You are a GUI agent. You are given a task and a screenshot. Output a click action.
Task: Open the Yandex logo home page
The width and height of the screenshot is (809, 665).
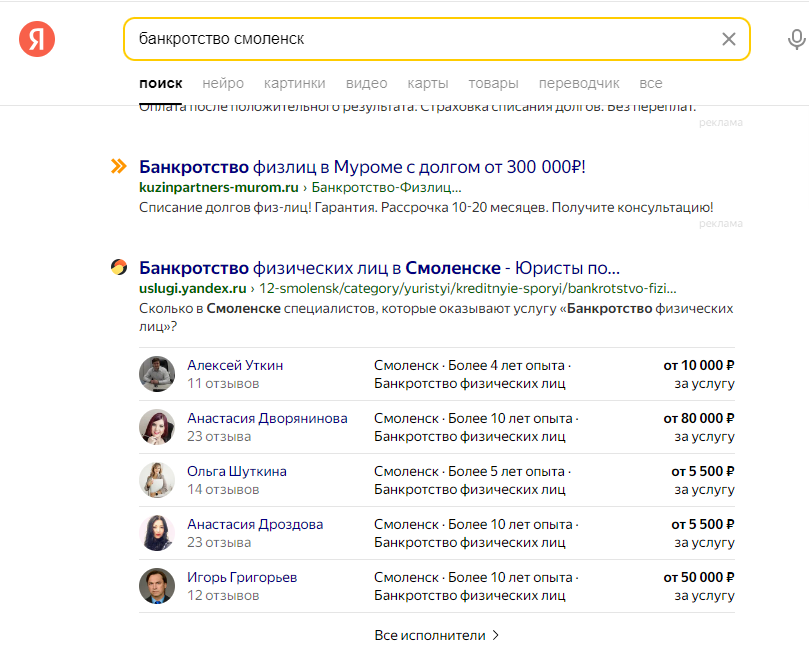[37, 39]
